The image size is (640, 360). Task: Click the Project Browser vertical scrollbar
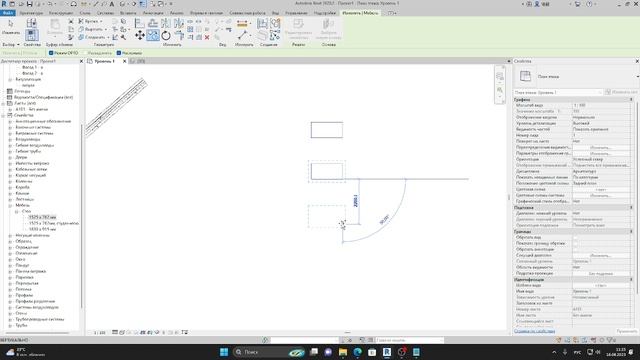pyautogui.click(x=81, y=216)
